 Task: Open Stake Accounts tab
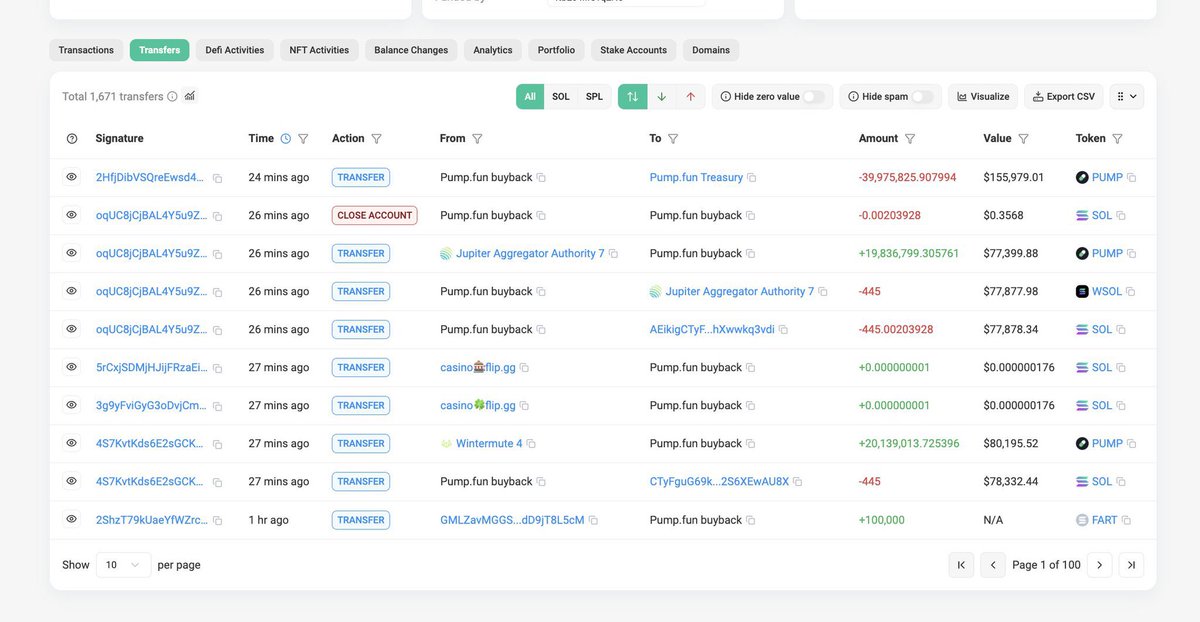633,50
